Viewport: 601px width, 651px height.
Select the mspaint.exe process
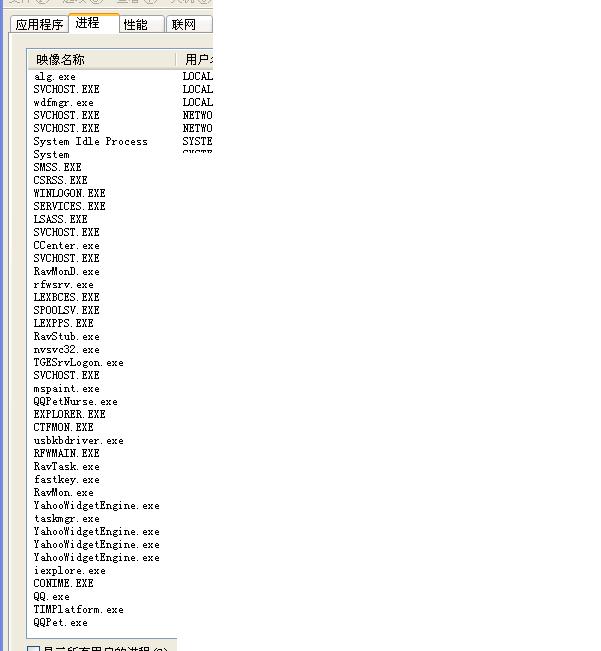click(x=66, y=389)
